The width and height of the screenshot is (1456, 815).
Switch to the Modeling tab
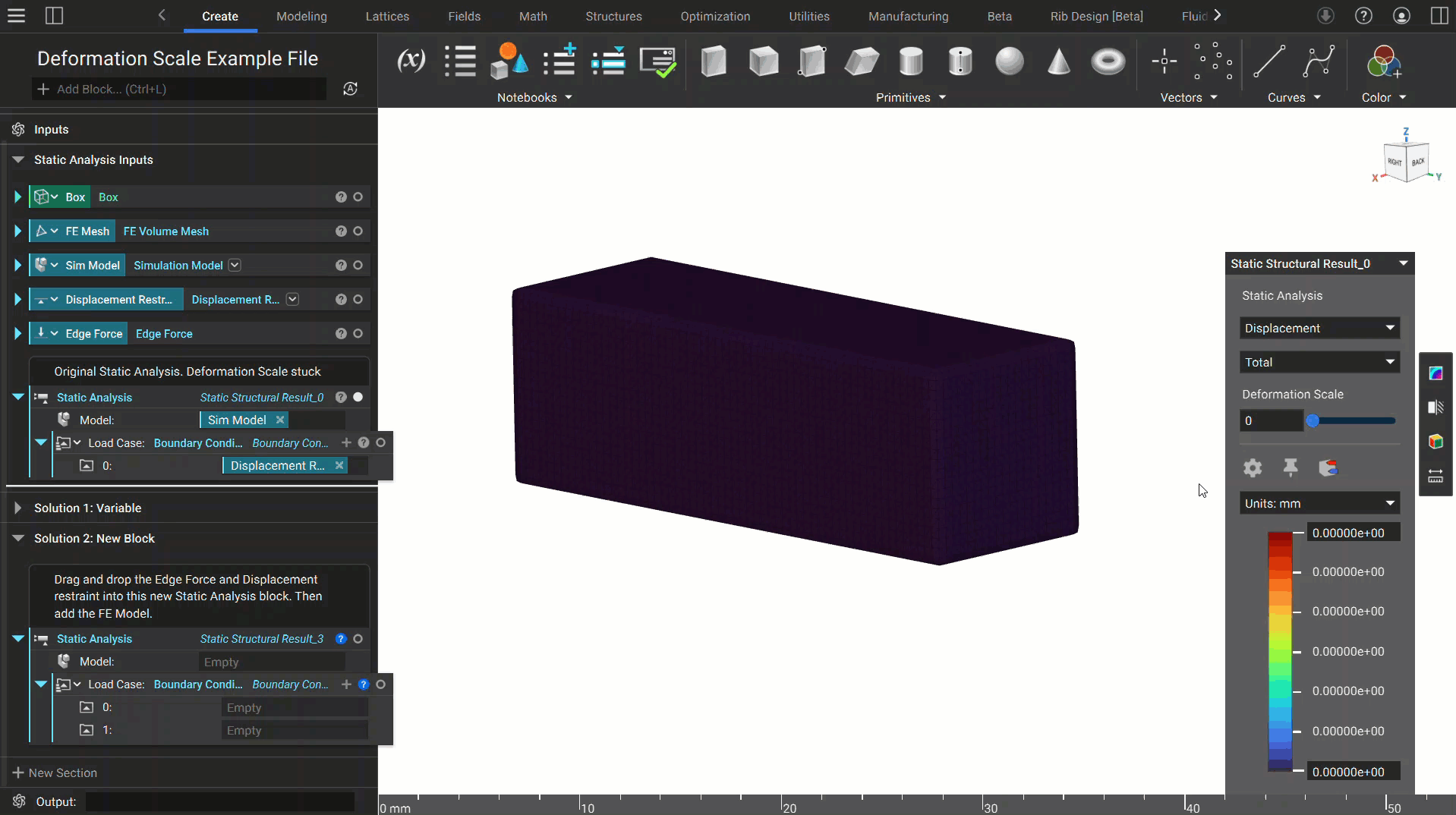click(x=301, y=16)
